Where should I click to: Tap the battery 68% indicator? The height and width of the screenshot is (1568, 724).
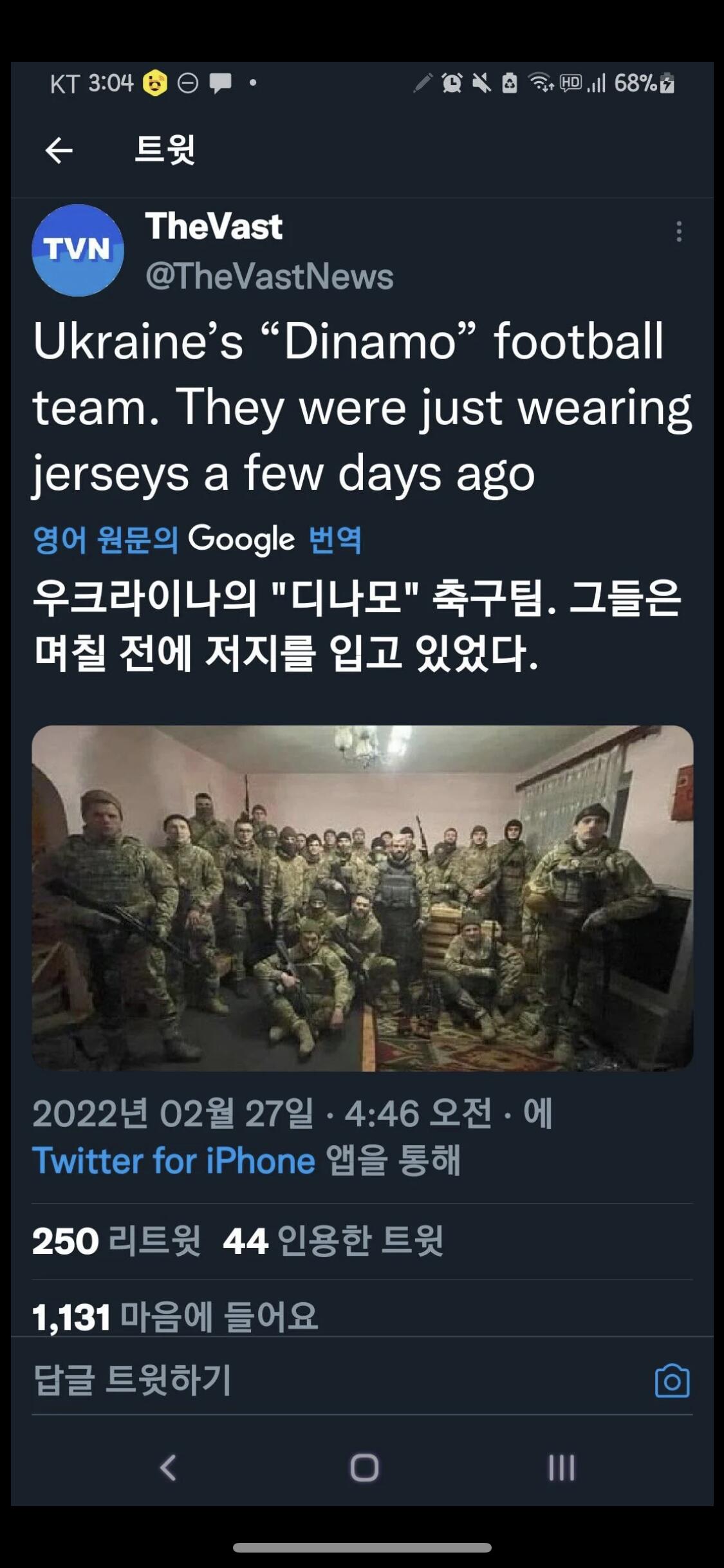[x=644, y=83]
